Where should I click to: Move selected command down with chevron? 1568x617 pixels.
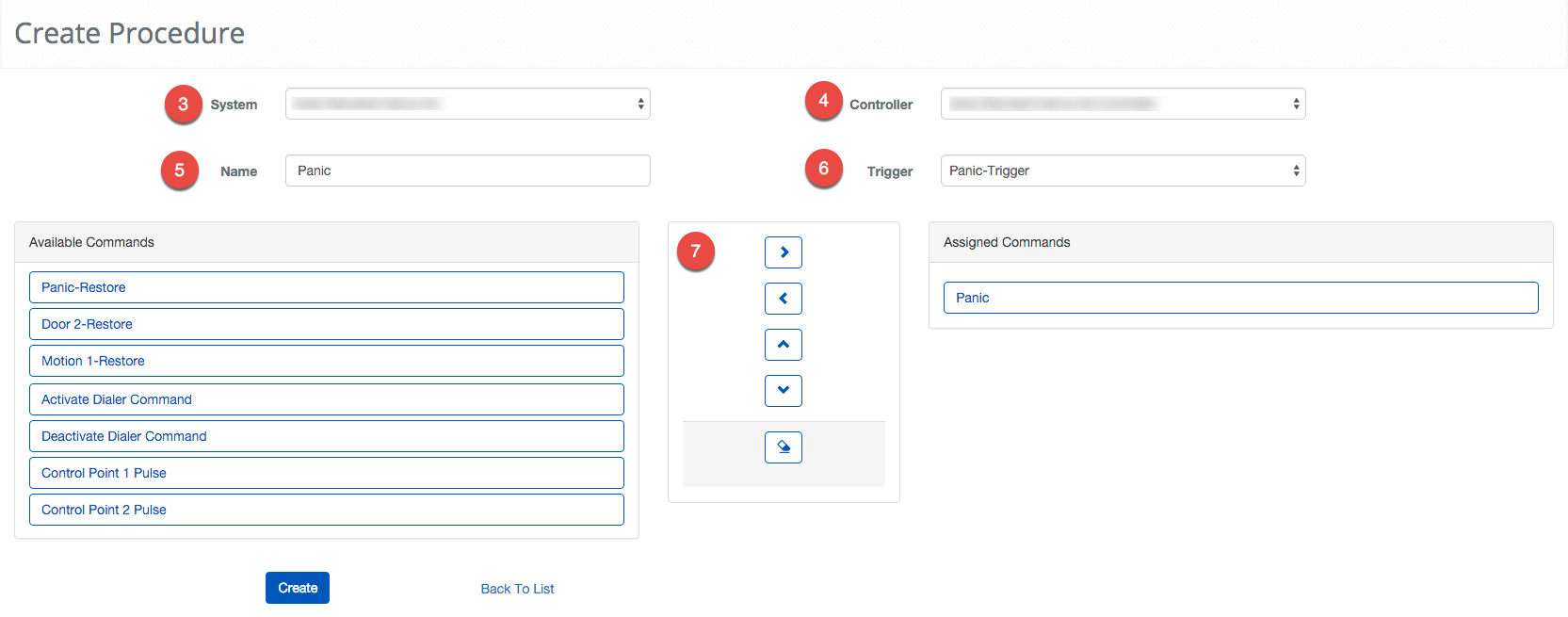(x=783, y=391)
